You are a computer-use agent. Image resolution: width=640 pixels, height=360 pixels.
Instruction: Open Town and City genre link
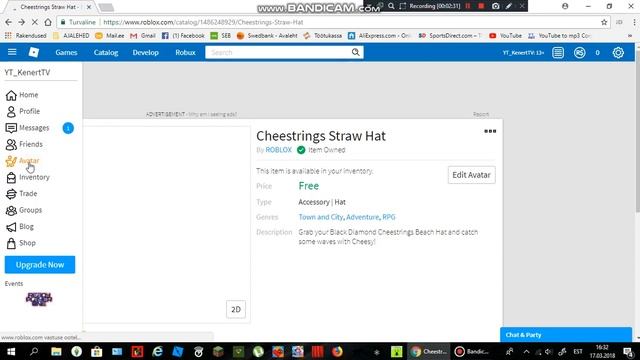pos(321,217)
